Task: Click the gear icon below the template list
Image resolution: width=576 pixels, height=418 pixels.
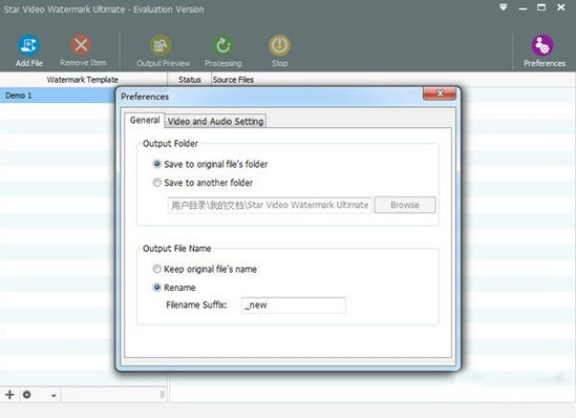Action: pos(27,395)
